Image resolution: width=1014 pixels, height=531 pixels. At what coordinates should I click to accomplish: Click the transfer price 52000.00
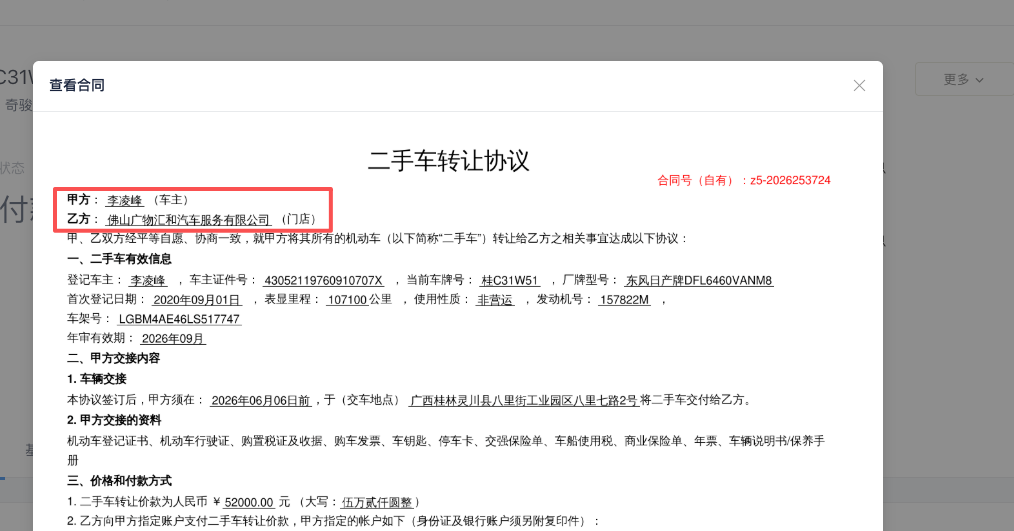click(249, 502)
